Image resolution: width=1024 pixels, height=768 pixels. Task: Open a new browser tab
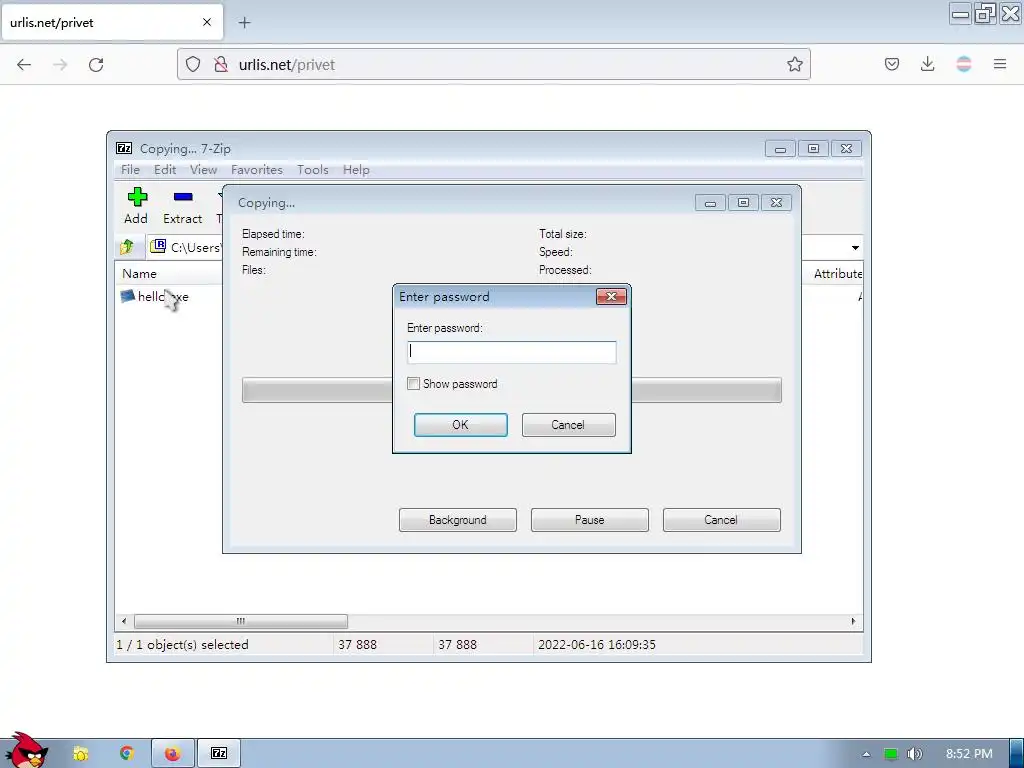244,23
